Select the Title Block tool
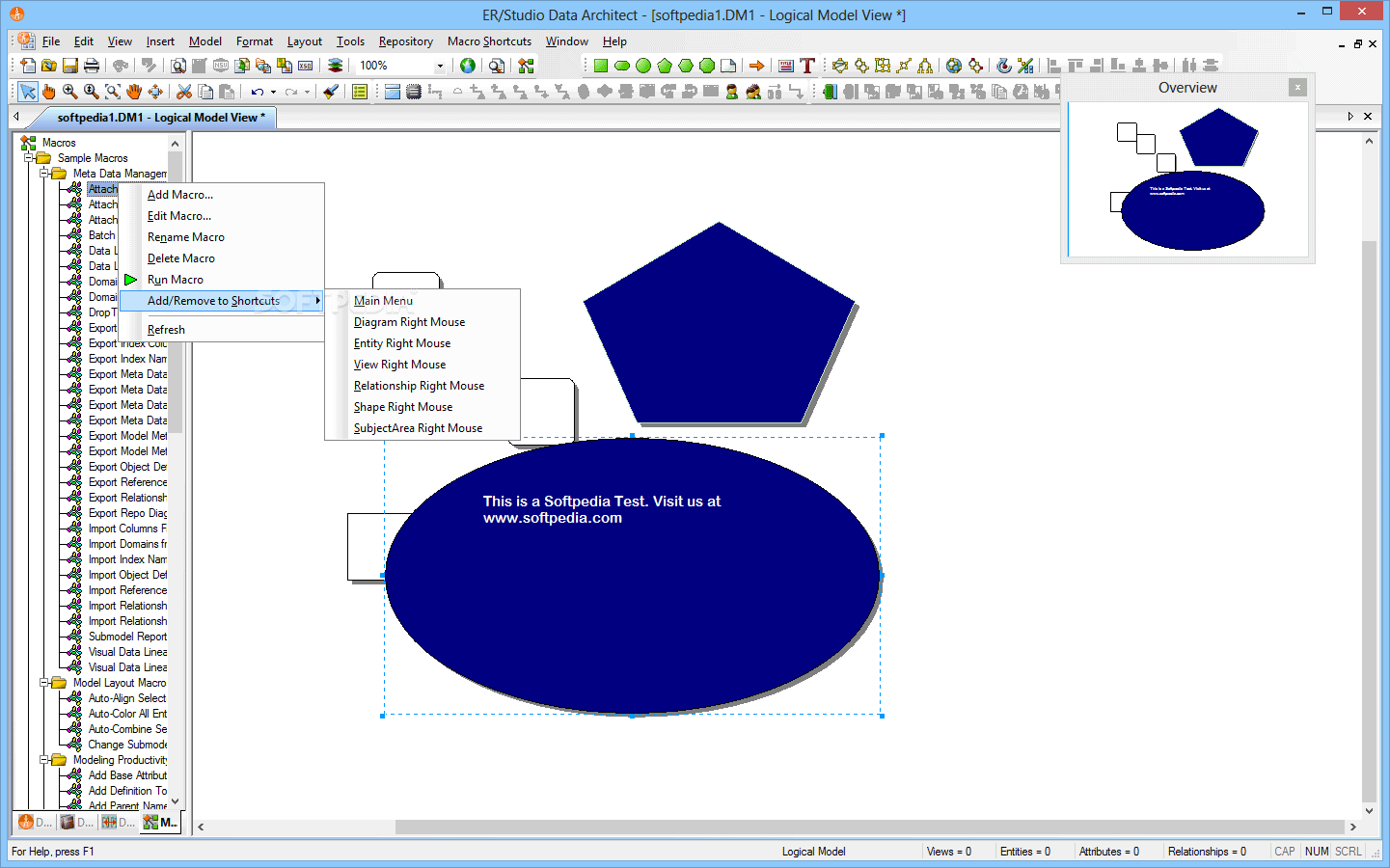 click(x=786, y=66)
